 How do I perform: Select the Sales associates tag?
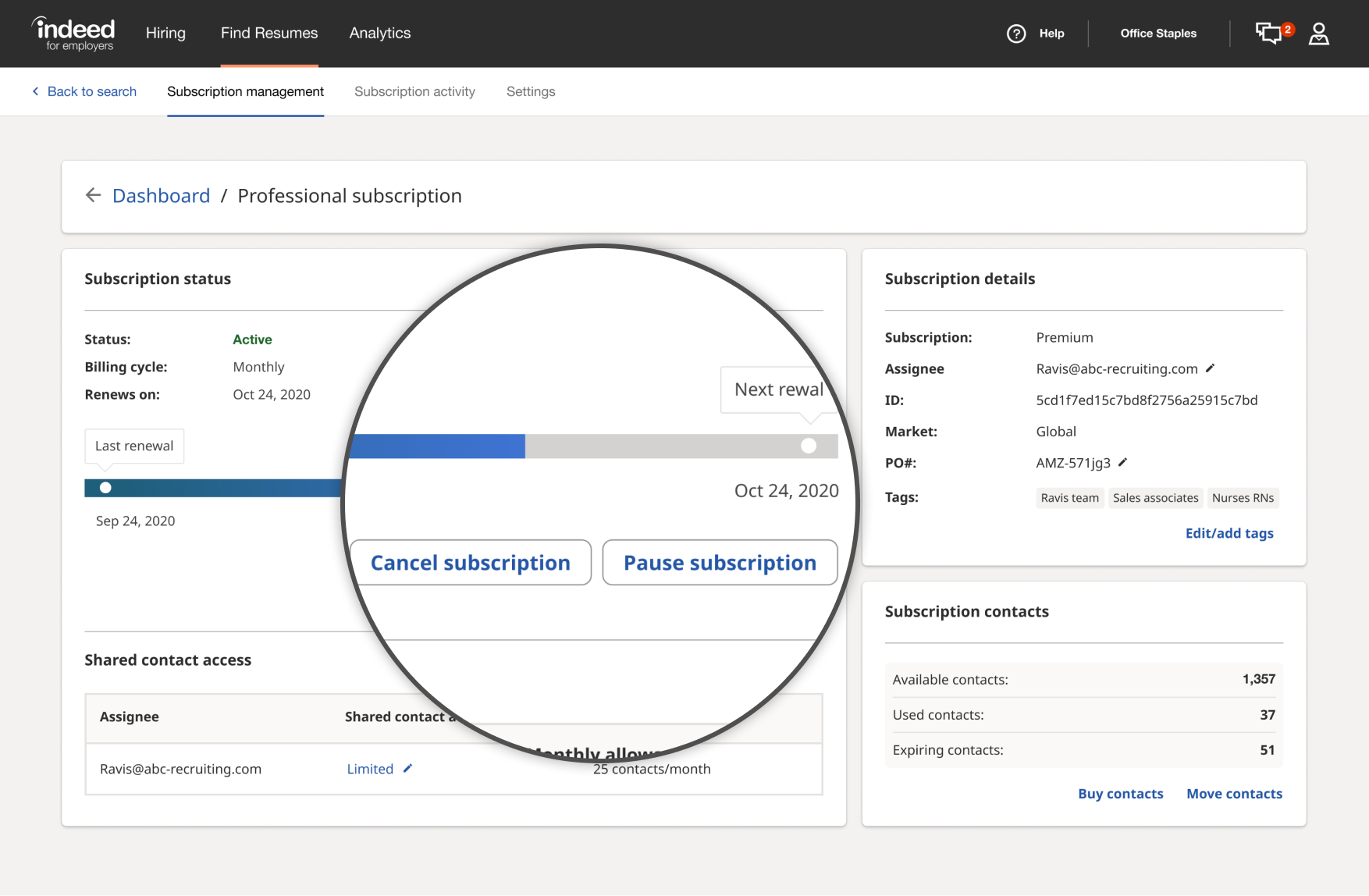1155,498
